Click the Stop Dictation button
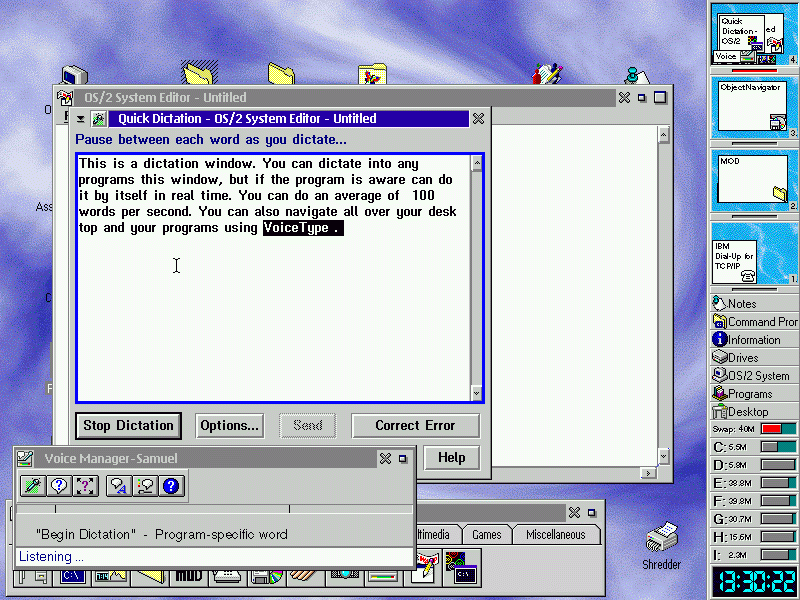This screenshot has height=600, width=800. 129,426
